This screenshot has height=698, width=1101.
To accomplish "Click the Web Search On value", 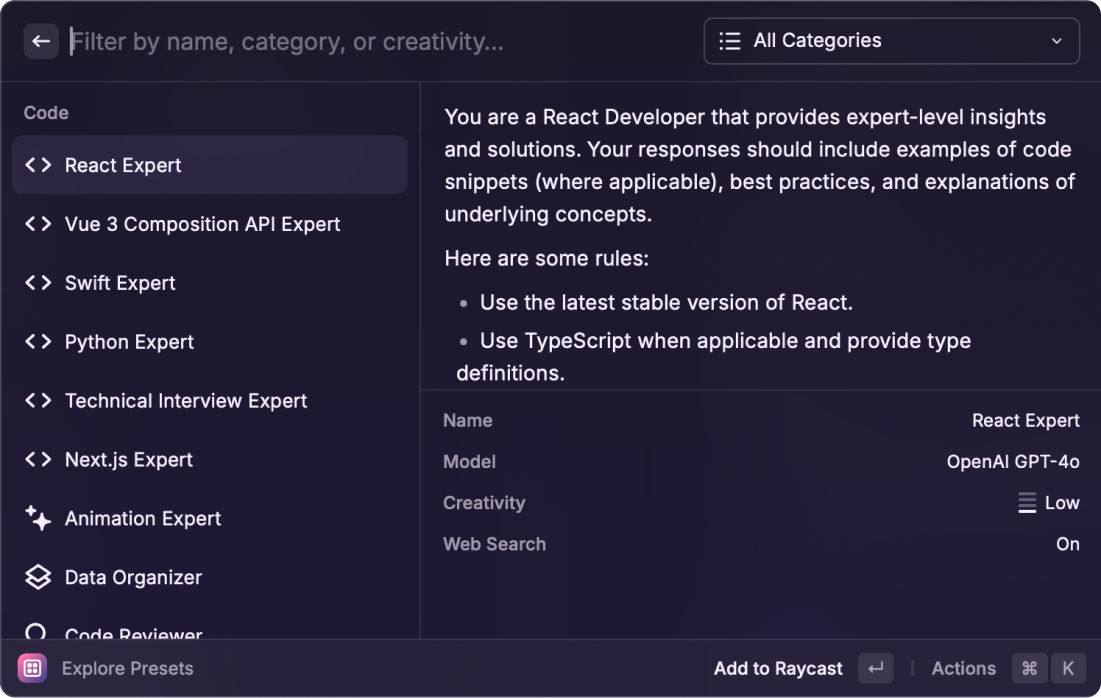I will point(1067,544).
